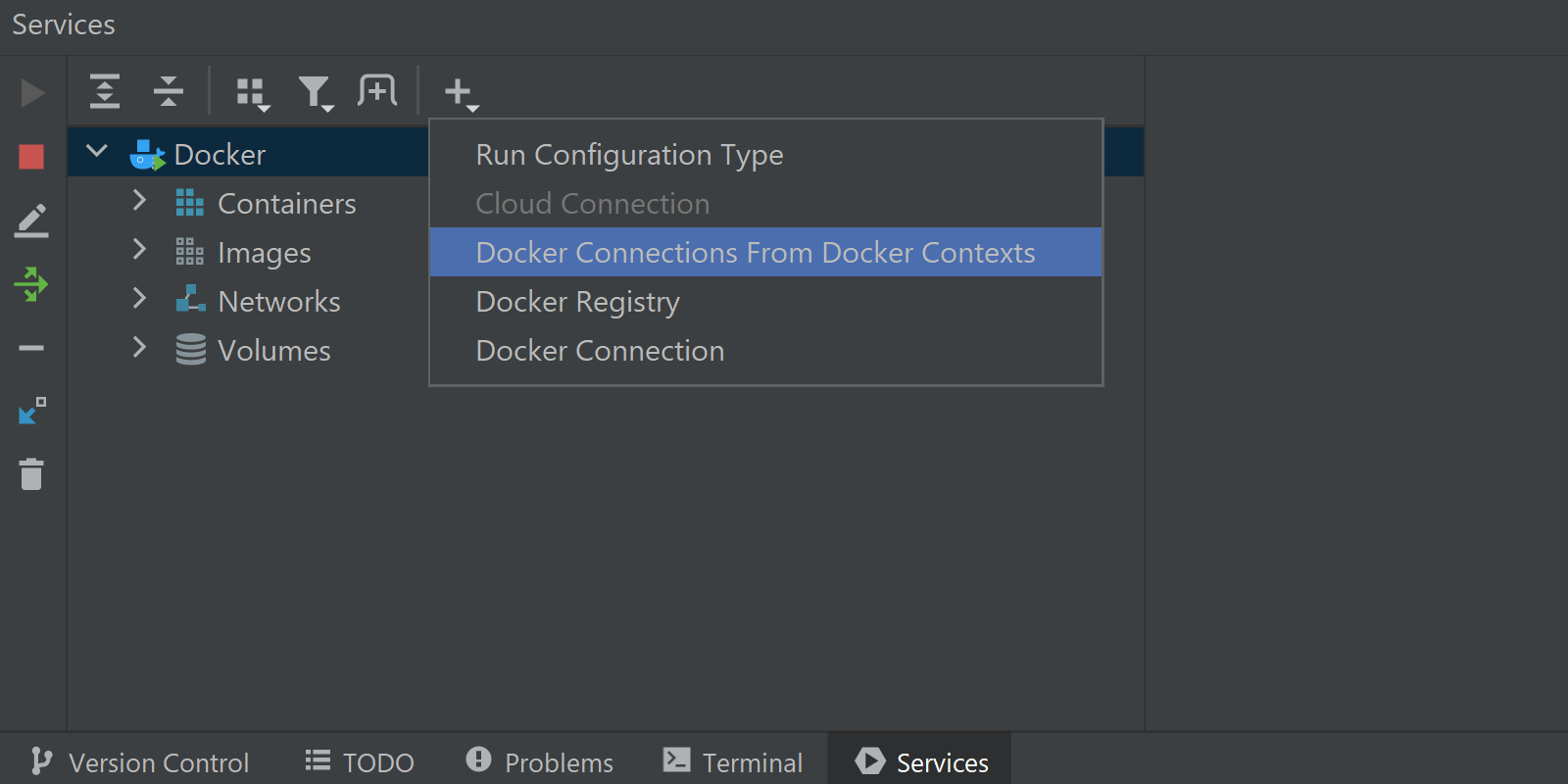Select the Containers tree row label

pyautogui.click(x=287, y=204)
